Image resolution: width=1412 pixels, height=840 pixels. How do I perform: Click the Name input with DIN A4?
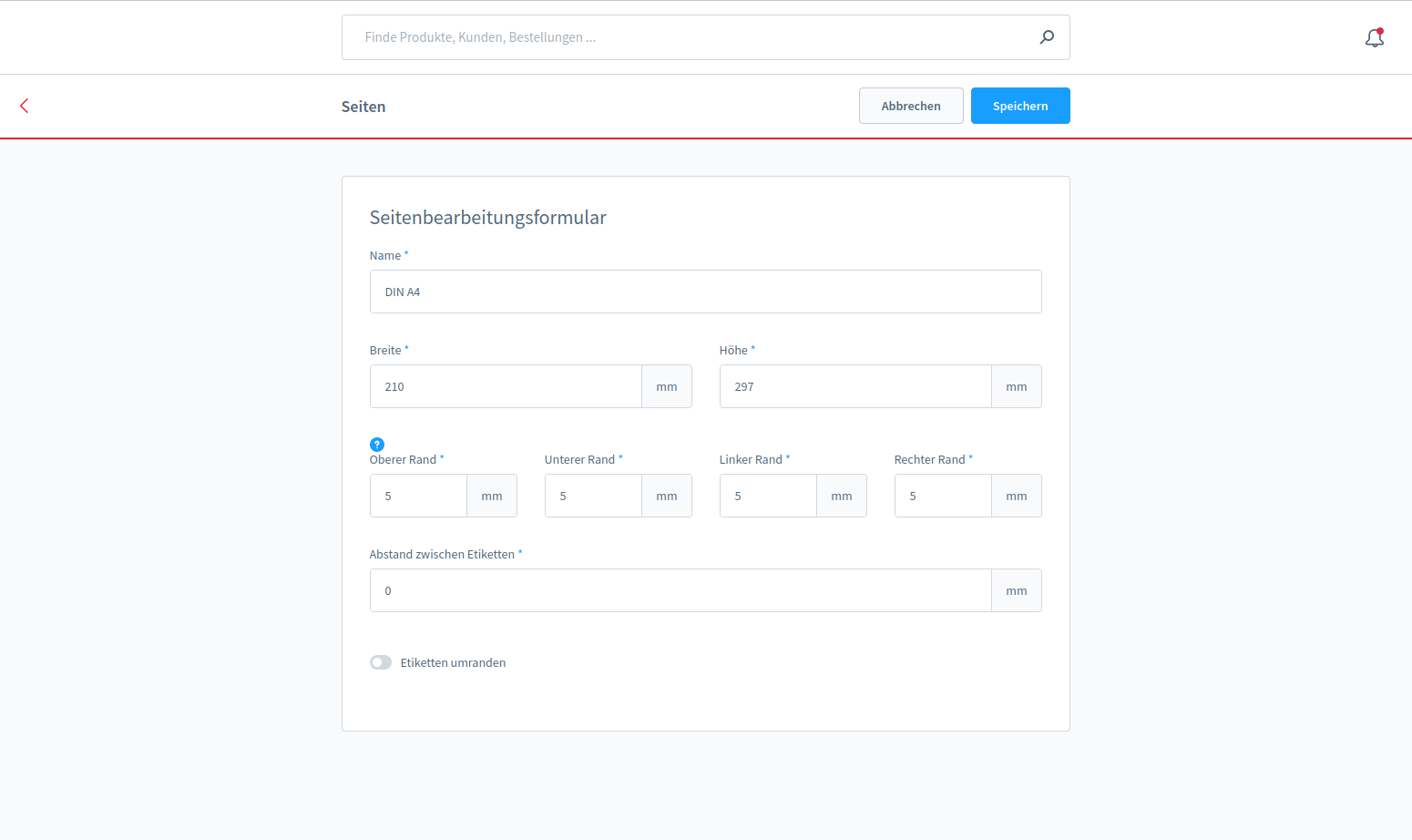pyautogui.click(x=706, y=292)
